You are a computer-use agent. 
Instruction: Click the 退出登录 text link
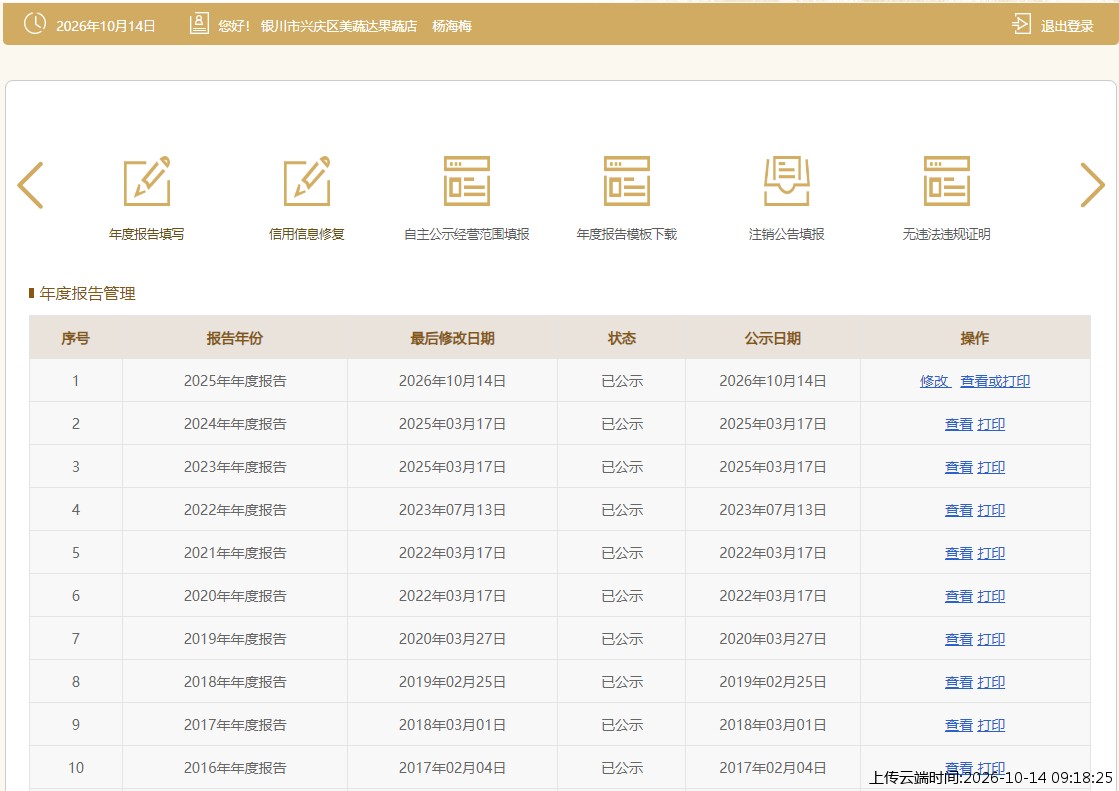(1067, 26)
